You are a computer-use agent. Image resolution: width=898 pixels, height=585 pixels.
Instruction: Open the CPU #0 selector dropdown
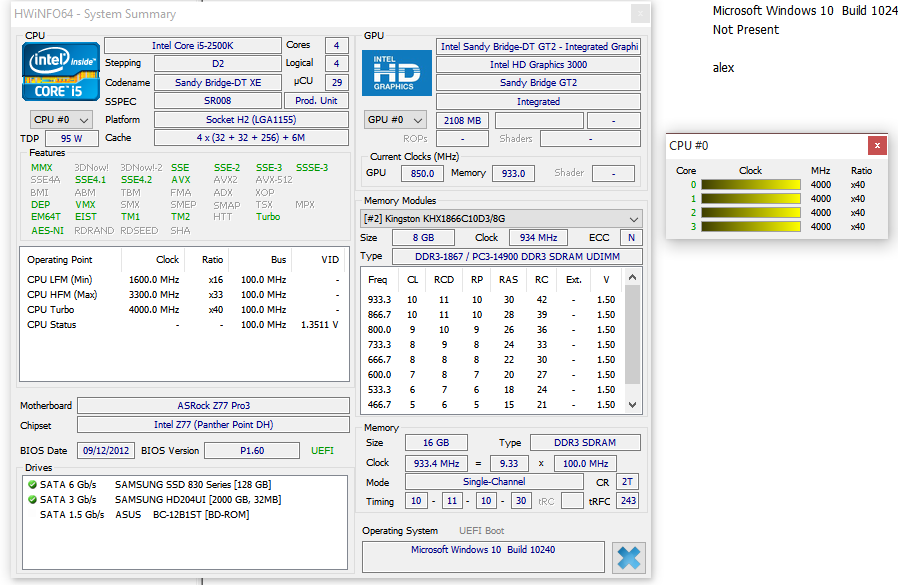click(x=61, y=120)
